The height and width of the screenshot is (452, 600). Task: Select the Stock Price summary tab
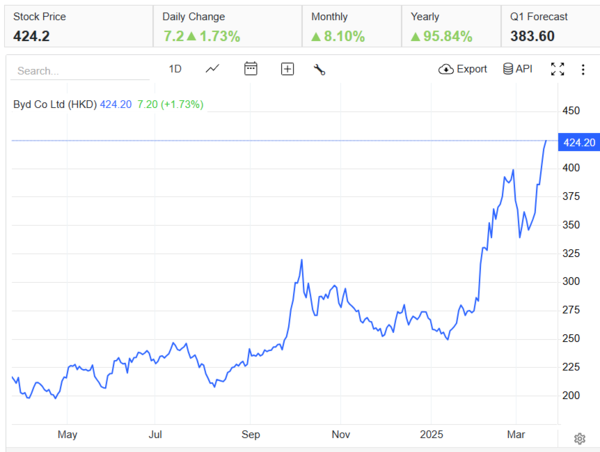coord(78,27)
